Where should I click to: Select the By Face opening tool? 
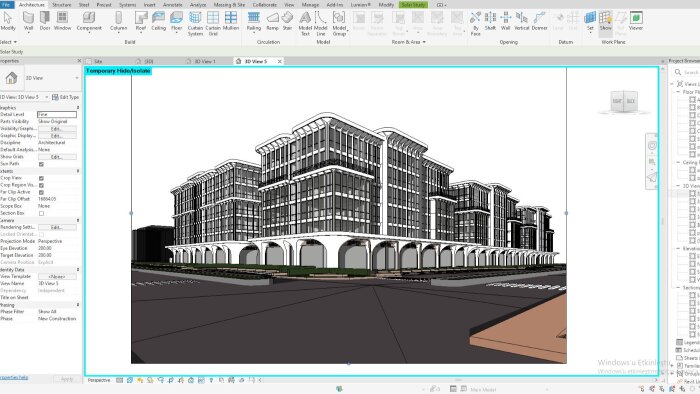475,24
